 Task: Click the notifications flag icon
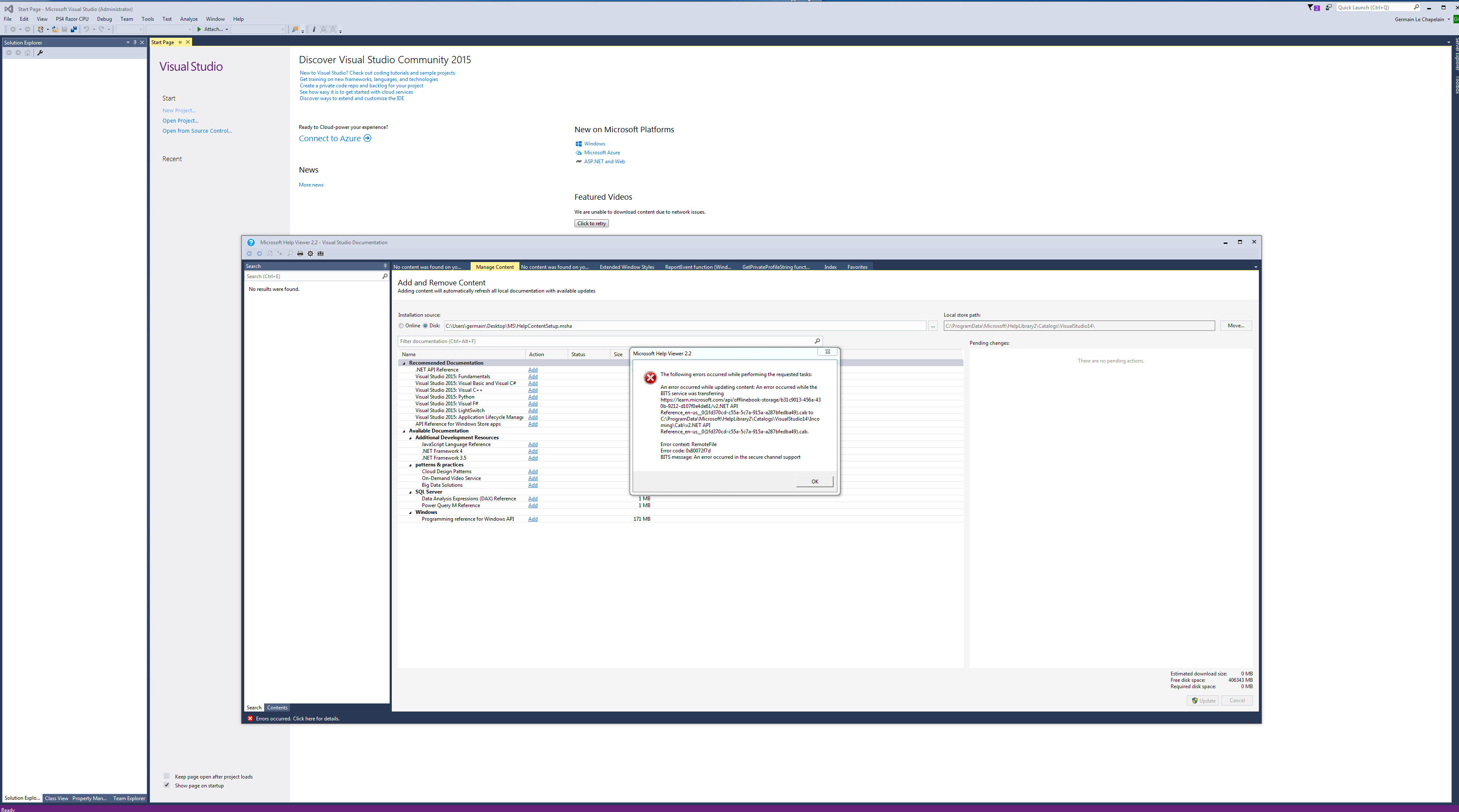coord(1310,7)
